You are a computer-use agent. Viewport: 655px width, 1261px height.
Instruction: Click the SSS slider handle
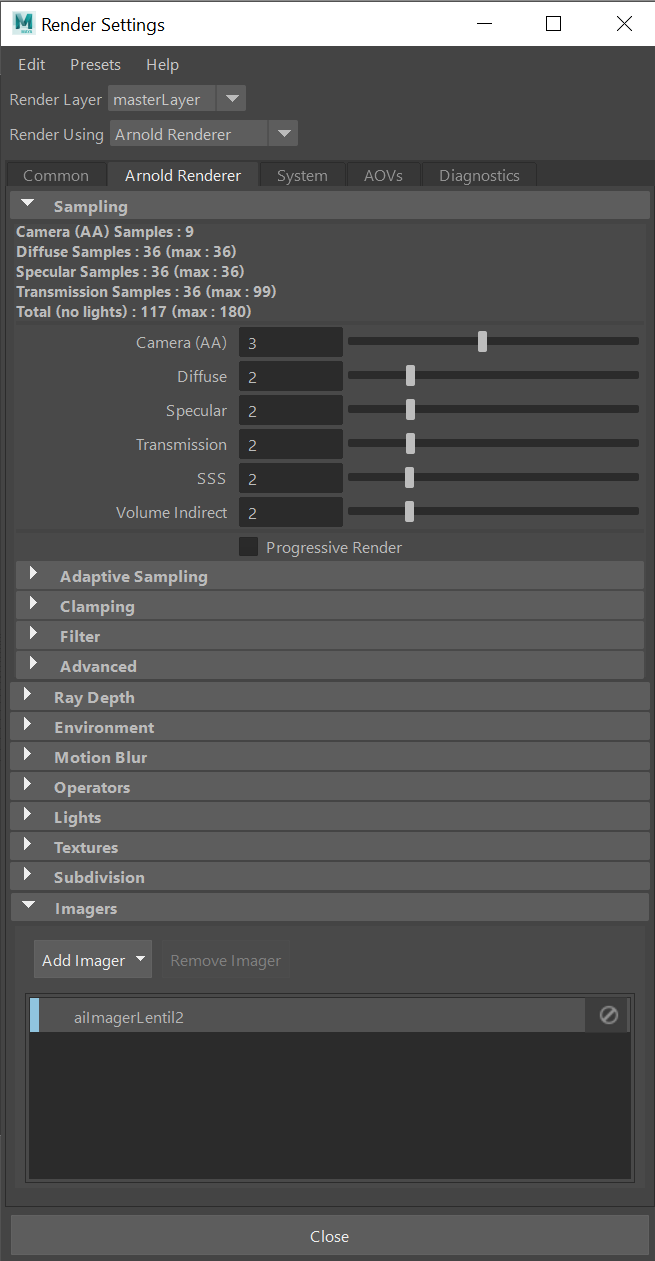coord(409,478)
